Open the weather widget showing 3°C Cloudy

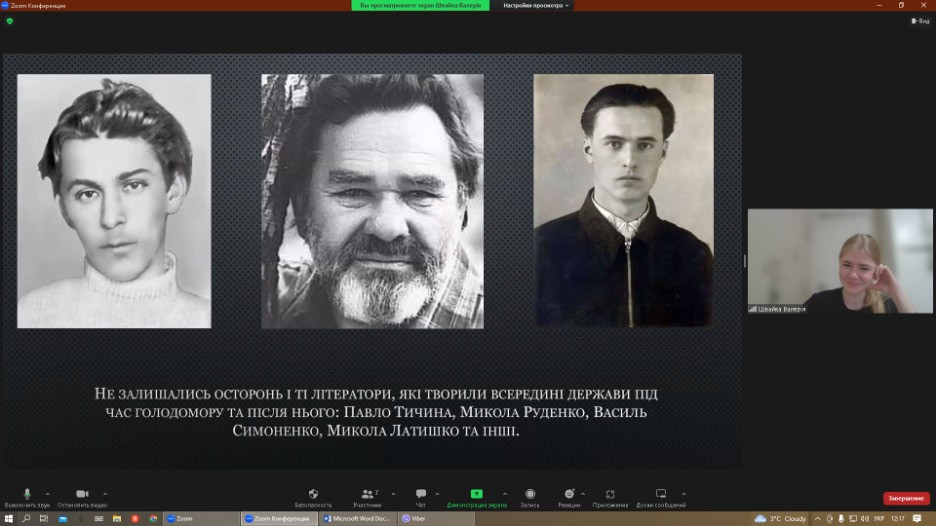tap(780, 519)
